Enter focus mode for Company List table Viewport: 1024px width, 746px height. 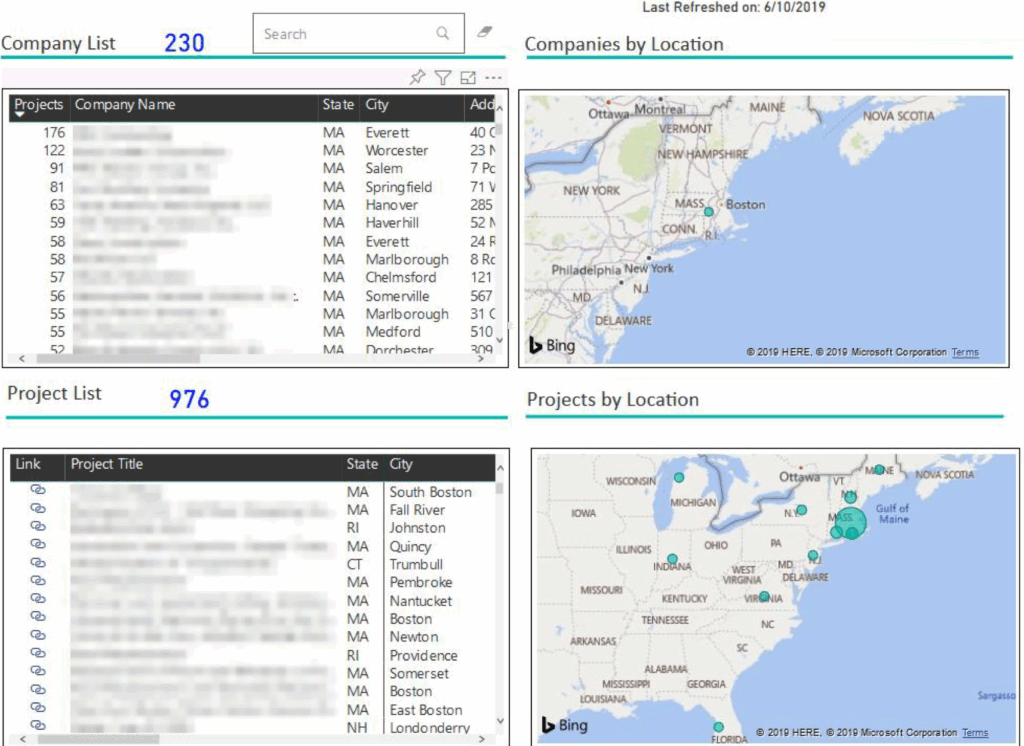pyautogui.click(x=468, y=78)
